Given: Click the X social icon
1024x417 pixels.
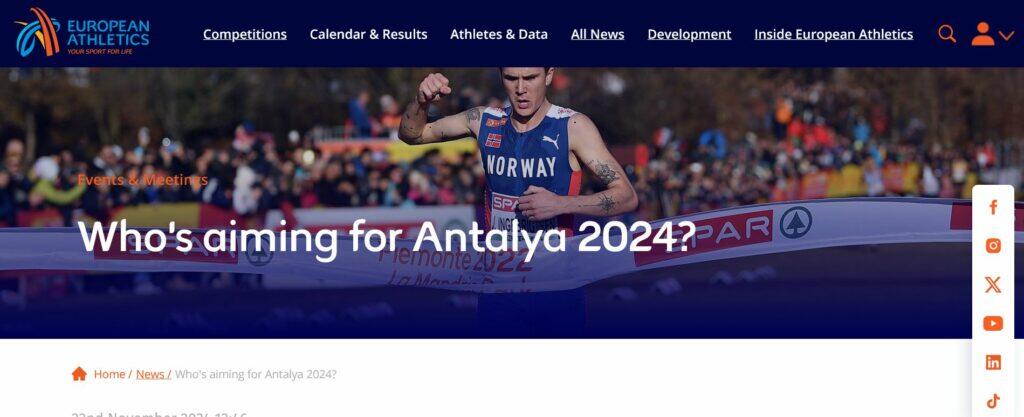Looking at the screenshot, I should pos(993,285).
